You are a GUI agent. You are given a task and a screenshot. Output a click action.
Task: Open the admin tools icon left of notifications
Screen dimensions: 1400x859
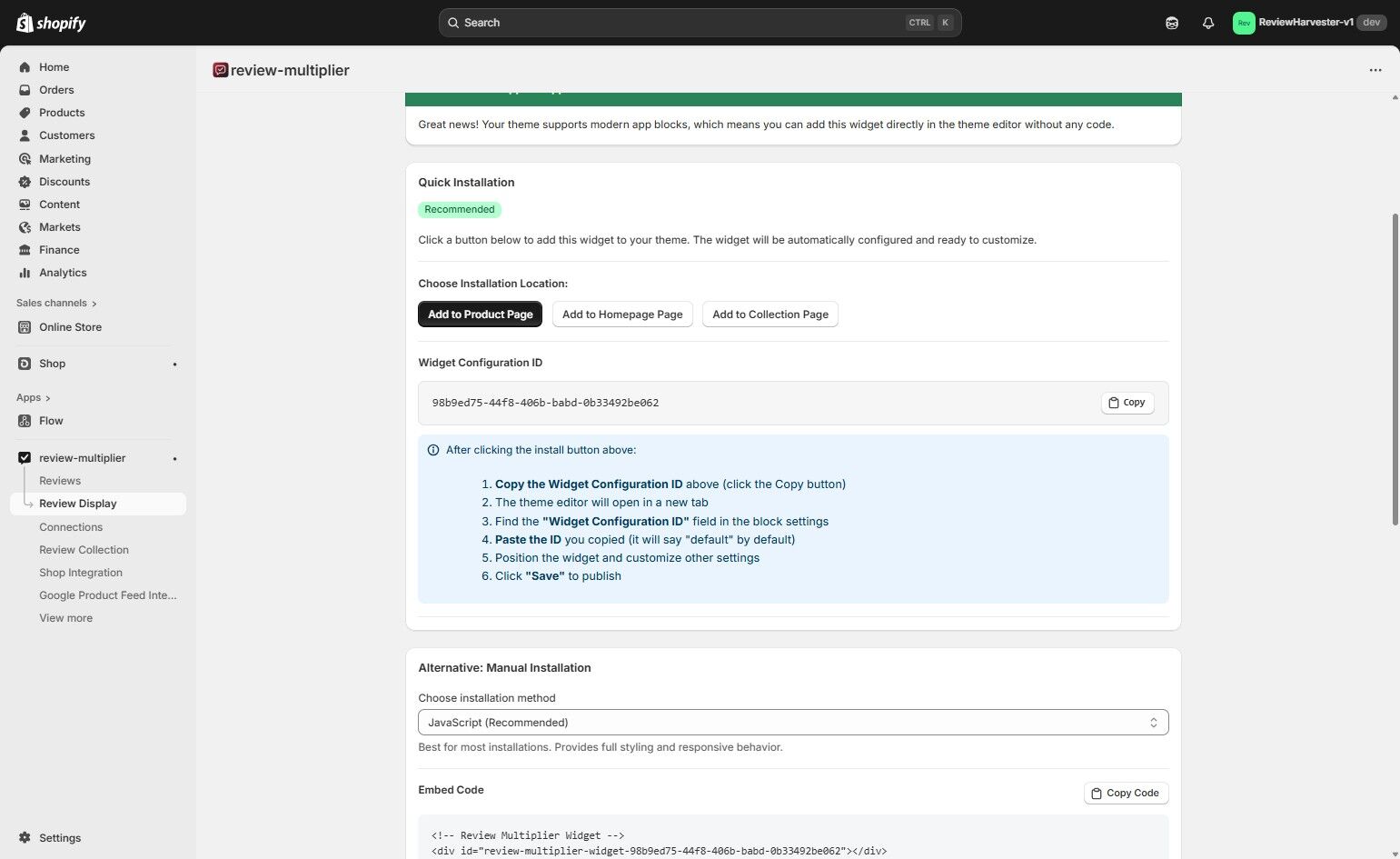coord(1171,22)
